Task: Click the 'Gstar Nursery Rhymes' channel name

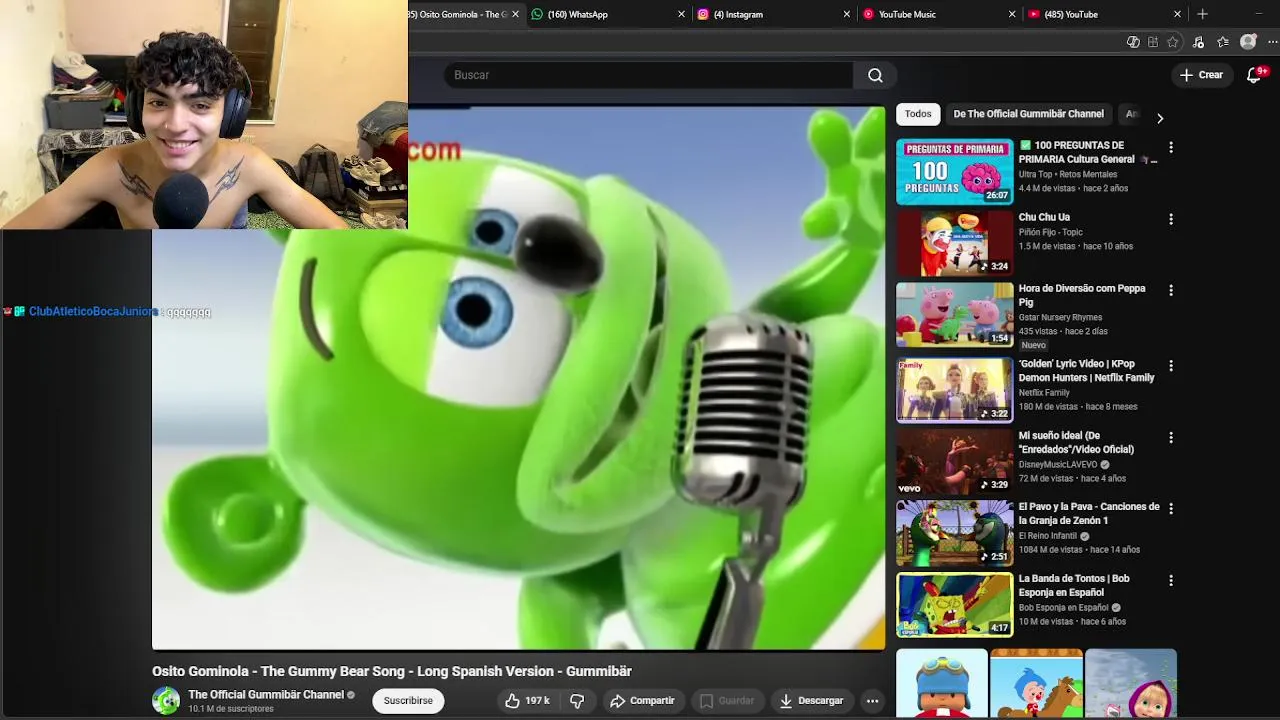Action: [x=1060, y=317]
